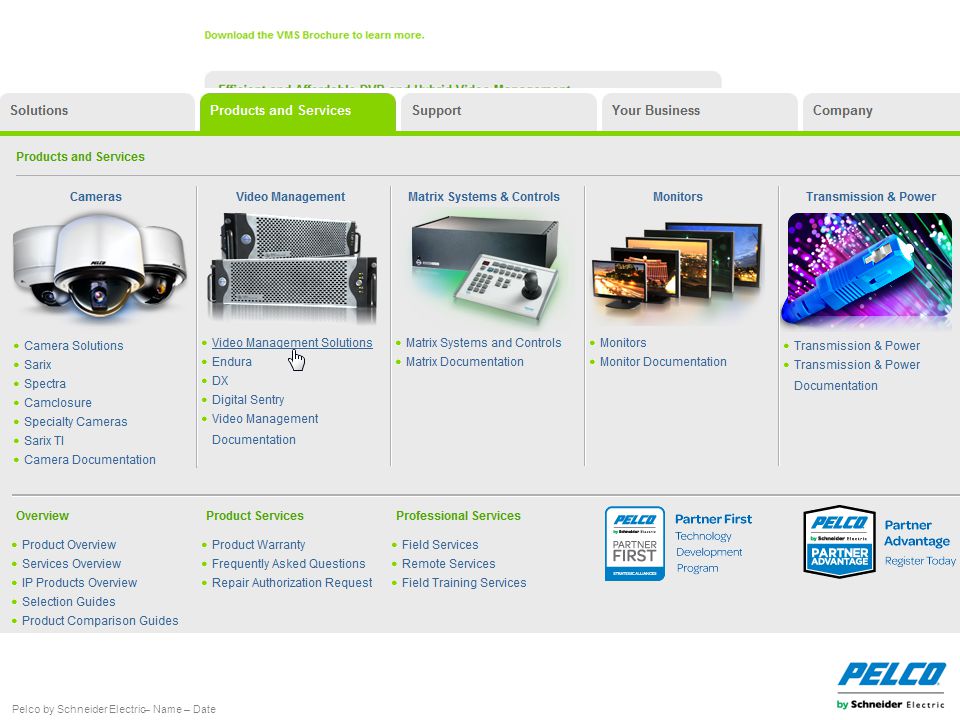Open the Your Business tab
Image resolution: width=960 pixels, height=720 pixels.
[699, 111]
